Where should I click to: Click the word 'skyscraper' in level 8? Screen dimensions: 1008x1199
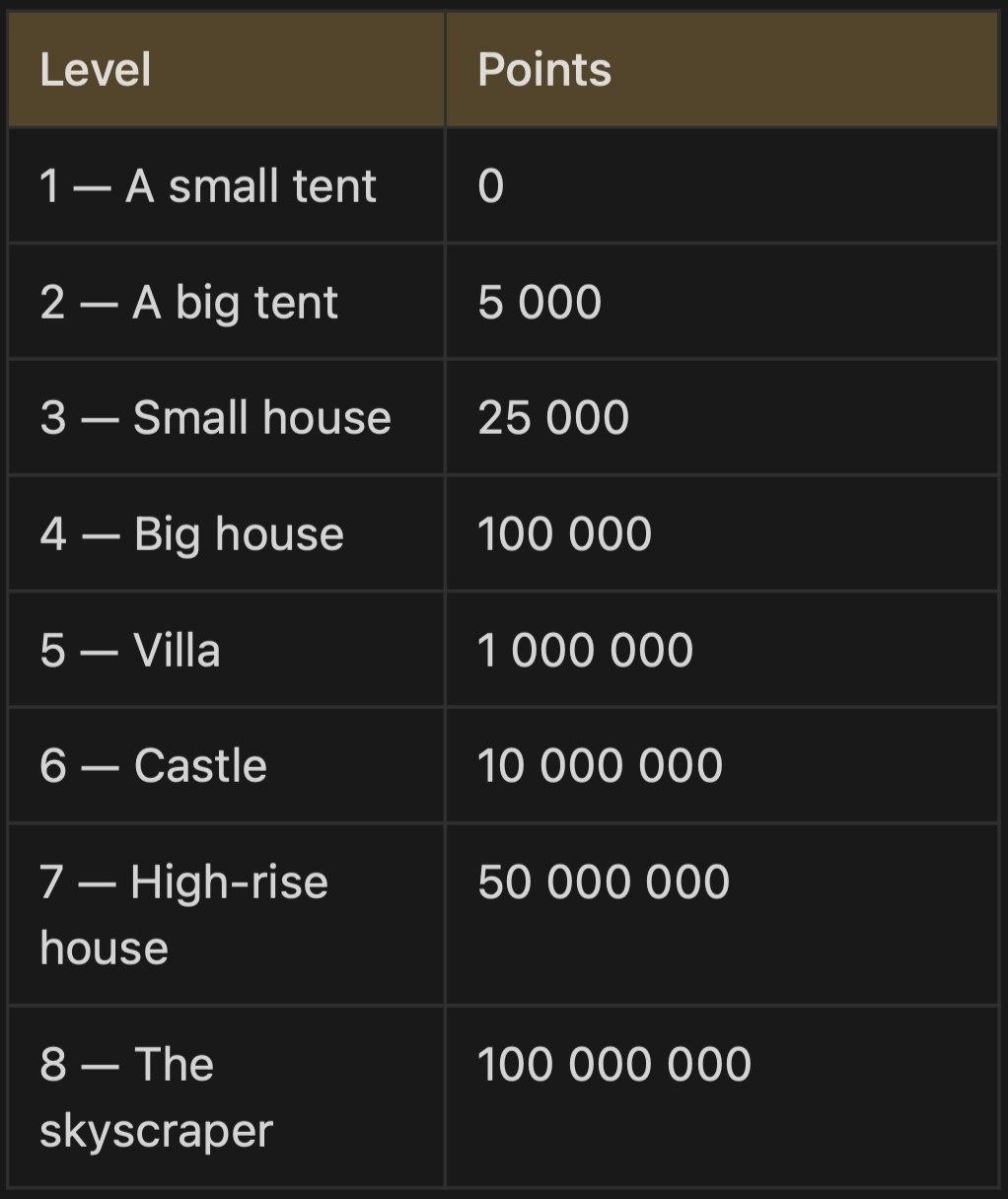pos(156,1132)
